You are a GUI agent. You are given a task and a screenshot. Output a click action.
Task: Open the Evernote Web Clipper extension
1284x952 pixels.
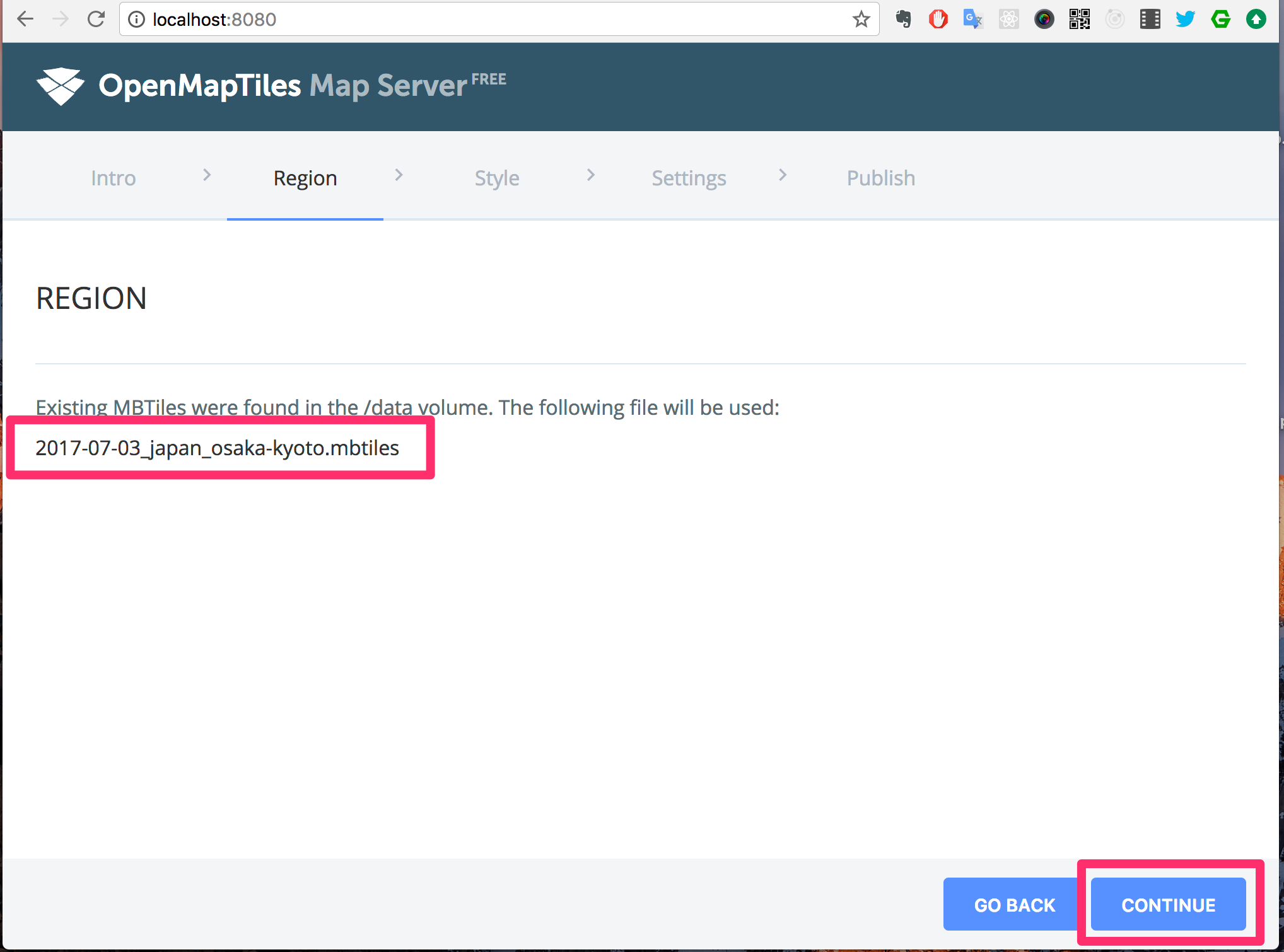click(903, 19)
